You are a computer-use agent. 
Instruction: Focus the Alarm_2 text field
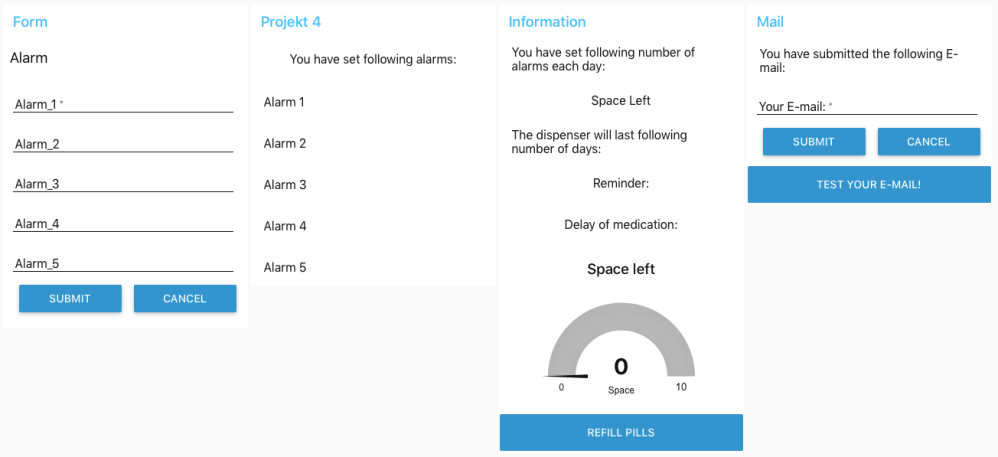click(x=123, y=144)
